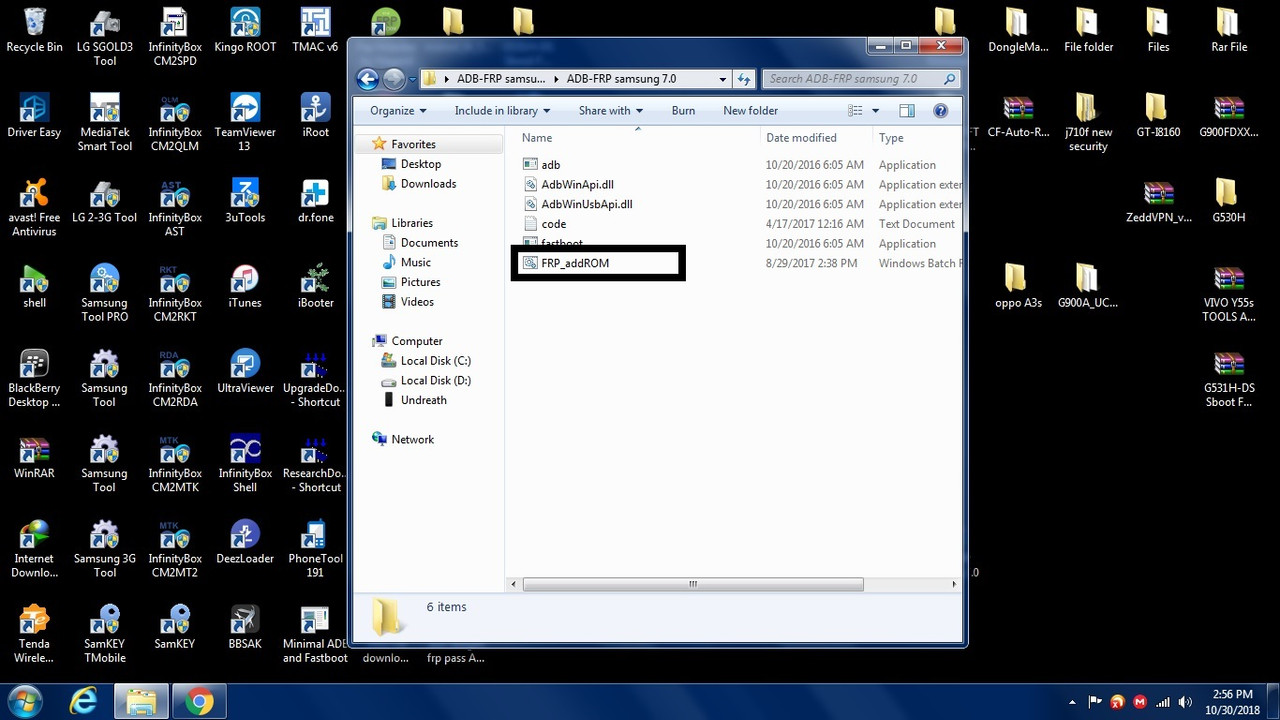Select the WinRAR desktop icon

(x=34, y=457)
